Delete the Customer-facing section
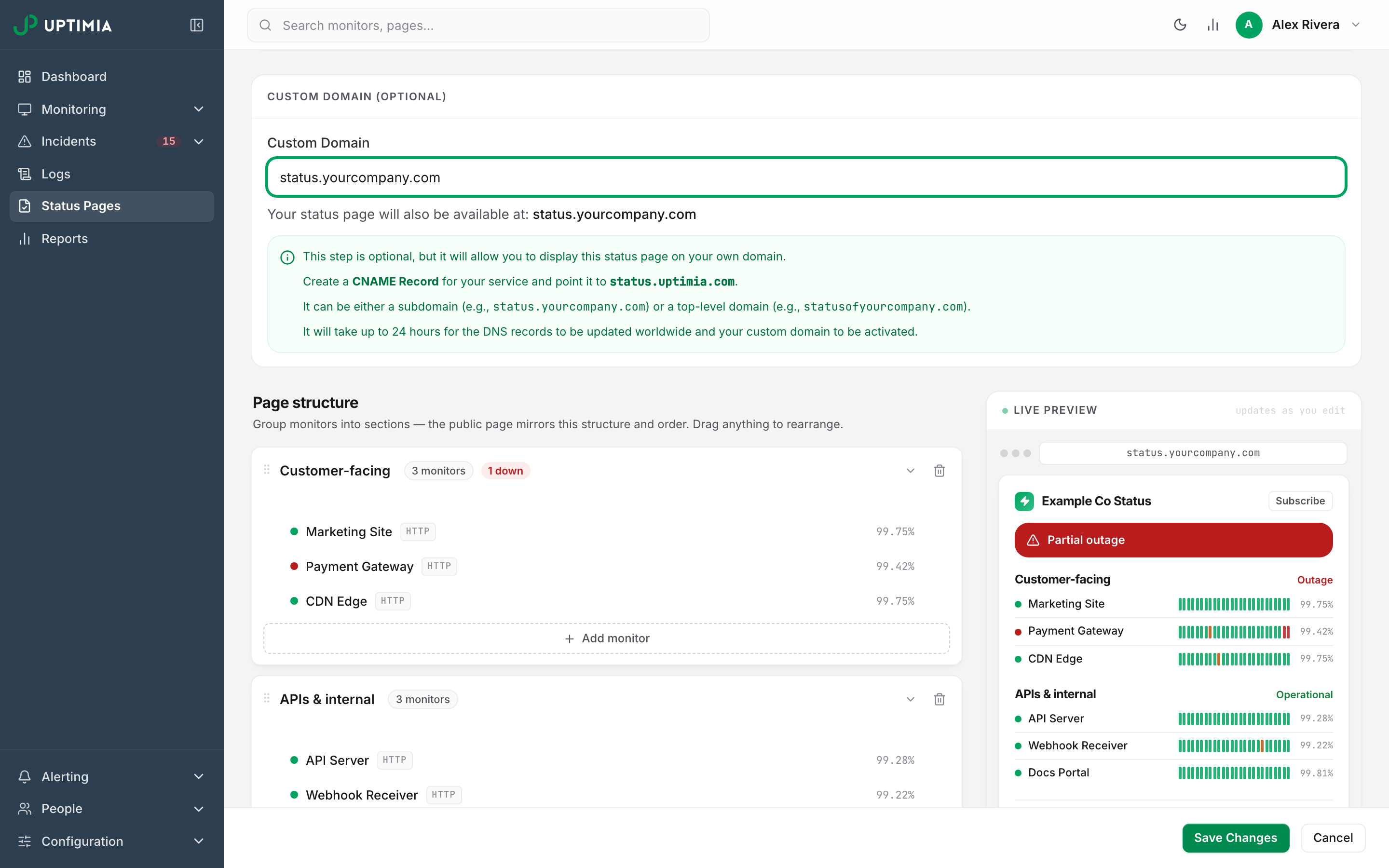1389x868 pixels. coord(939,471)
